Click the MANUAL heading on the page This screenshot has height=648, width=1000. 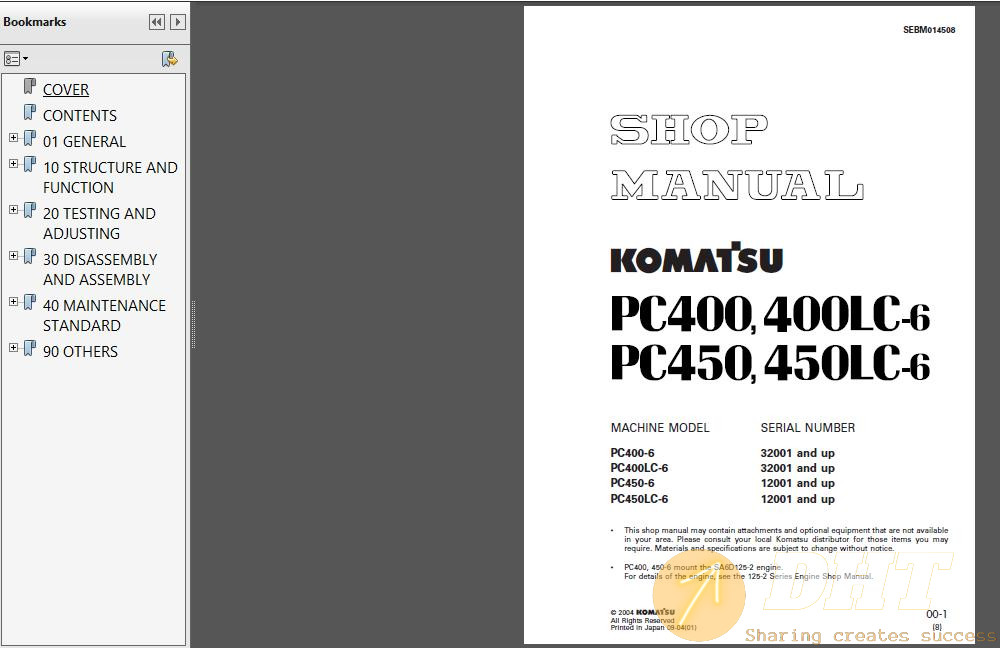[737, 186]
